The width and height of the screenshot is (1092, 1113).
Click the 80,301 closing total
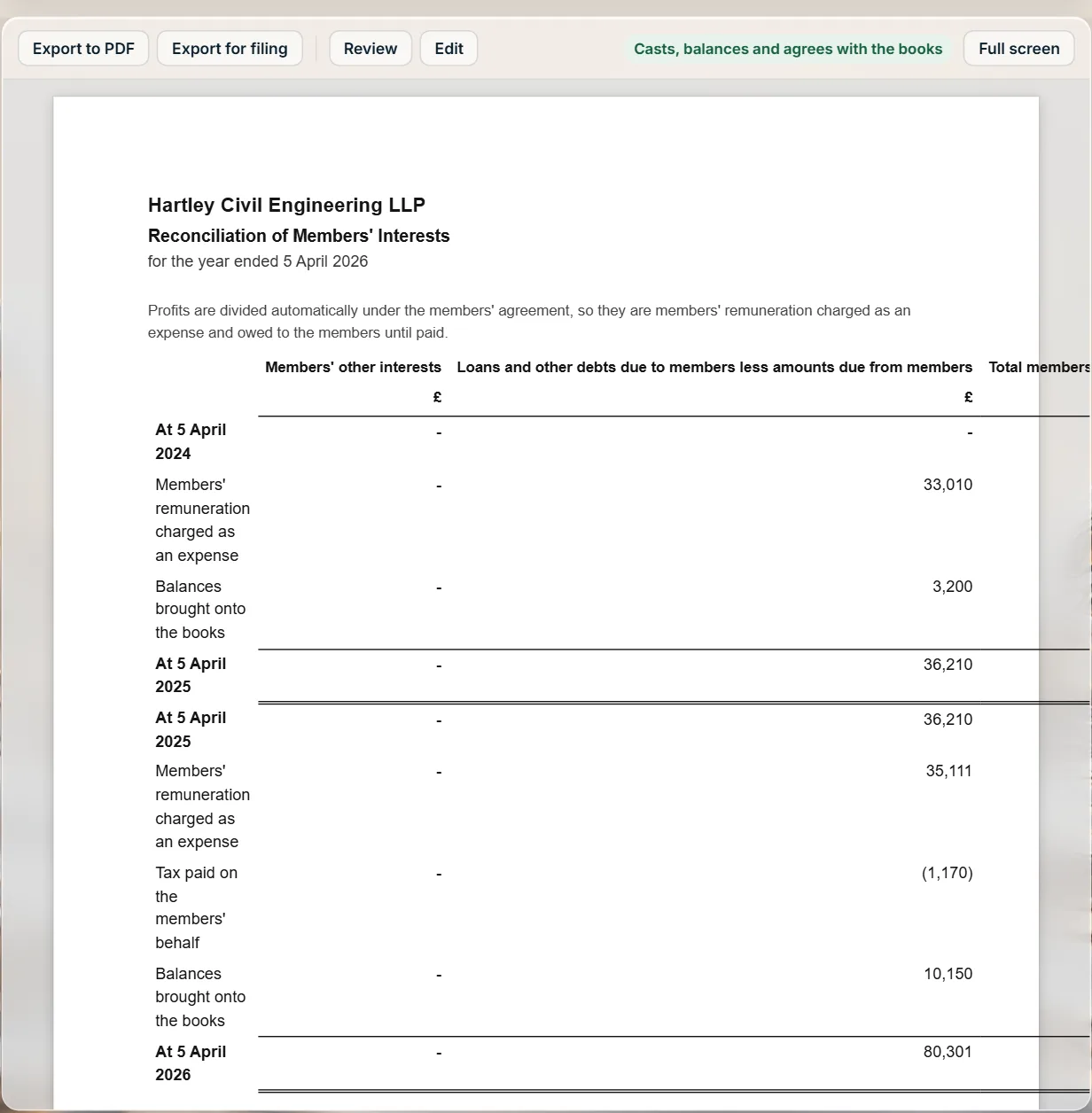[948, 1052]
